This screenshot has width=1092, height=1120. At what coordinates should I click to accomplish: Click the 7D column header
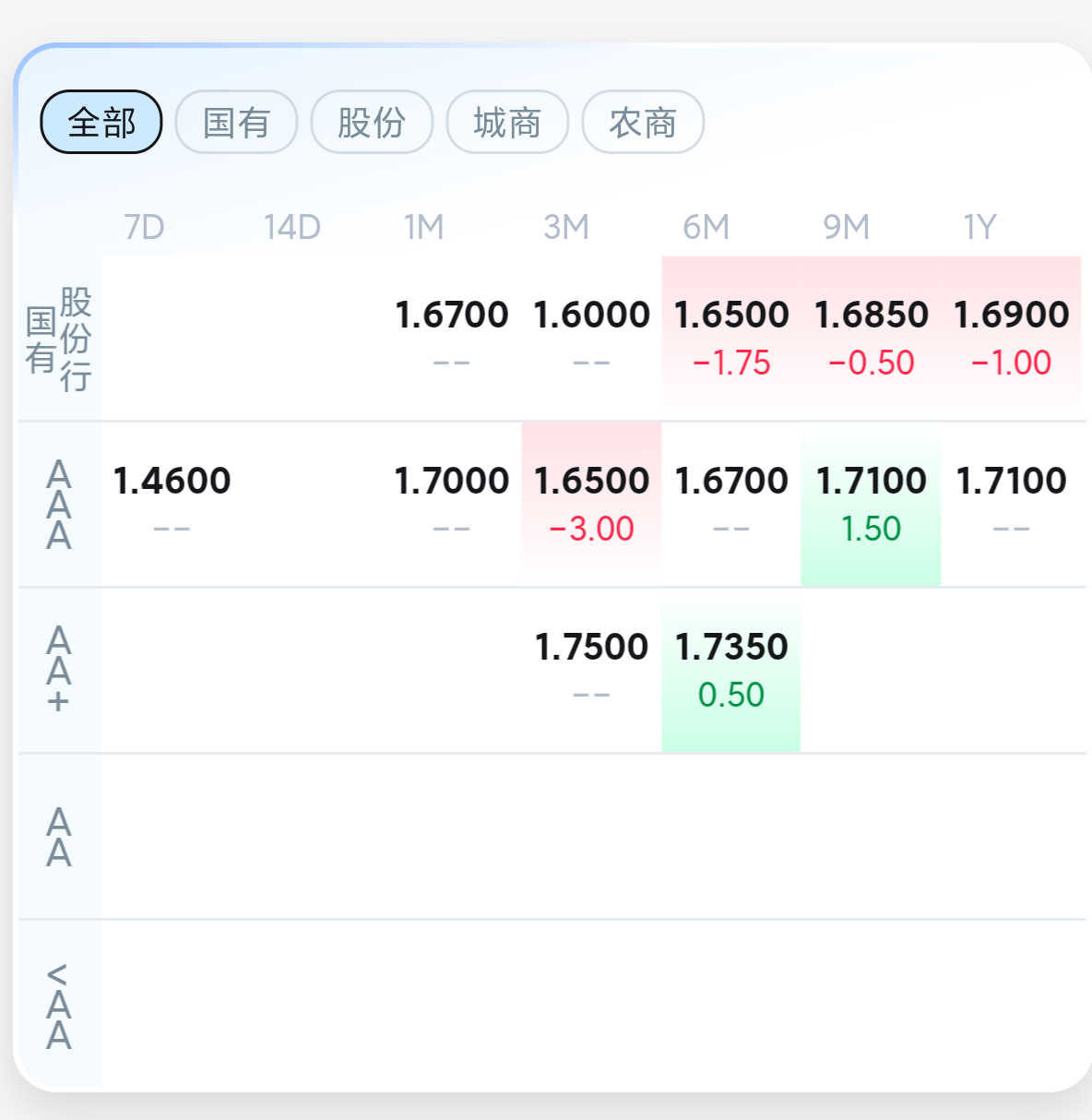[x=144, y=227]
